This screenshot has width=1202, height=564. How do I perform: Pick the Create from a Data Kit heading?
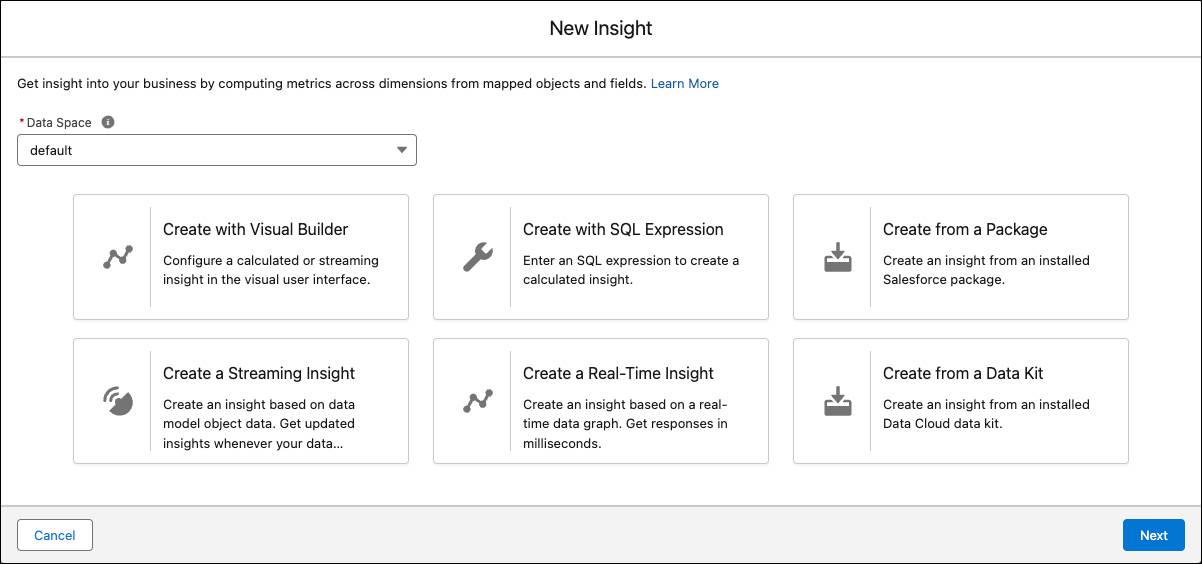(963, 373)
